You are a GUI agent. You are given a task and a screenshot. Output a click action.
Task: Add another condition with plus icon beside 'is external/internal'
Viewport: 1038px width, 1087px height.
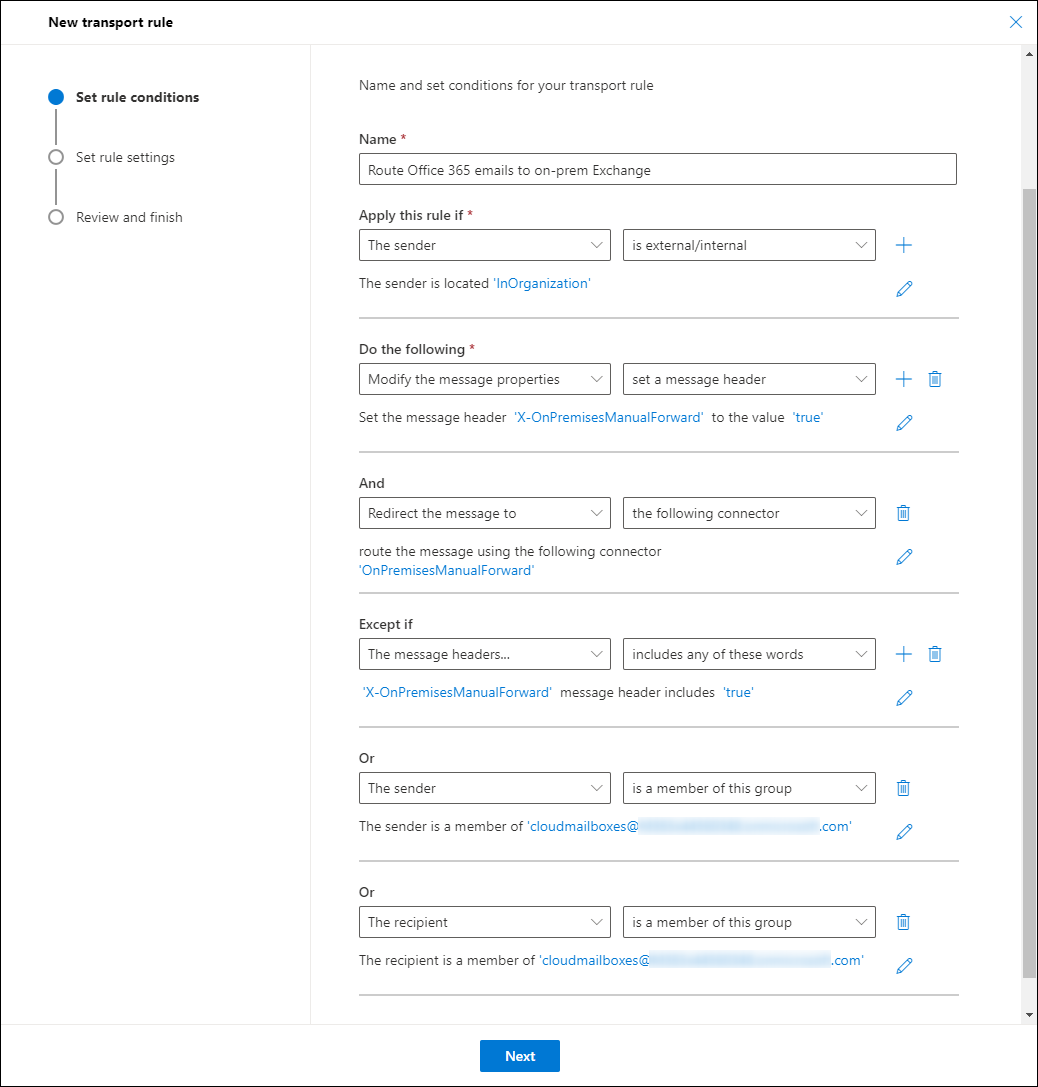click(x=903, y=245)
